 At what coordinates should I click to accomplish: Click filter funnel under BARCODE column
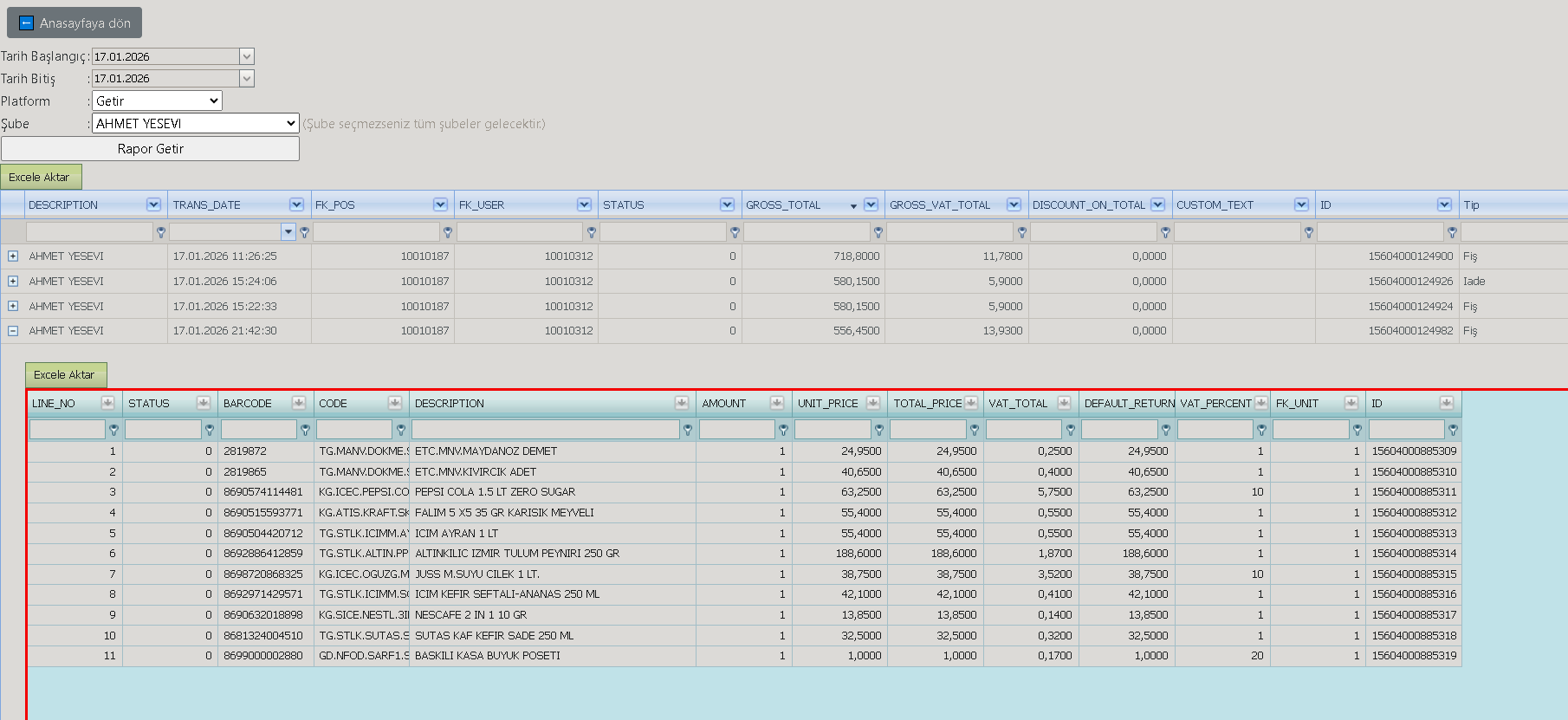click(x=305, y=430)
